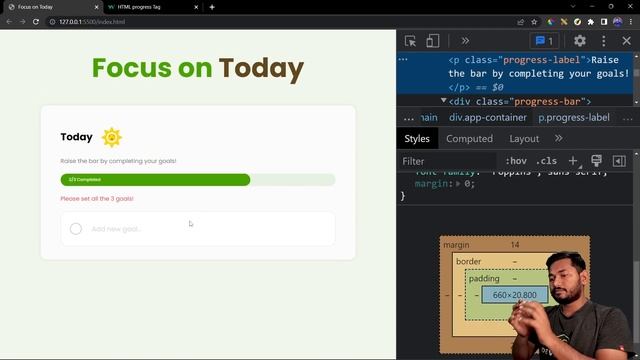Open the browser profile avatar
The image size is (640, 360).
tap(618, 22)
